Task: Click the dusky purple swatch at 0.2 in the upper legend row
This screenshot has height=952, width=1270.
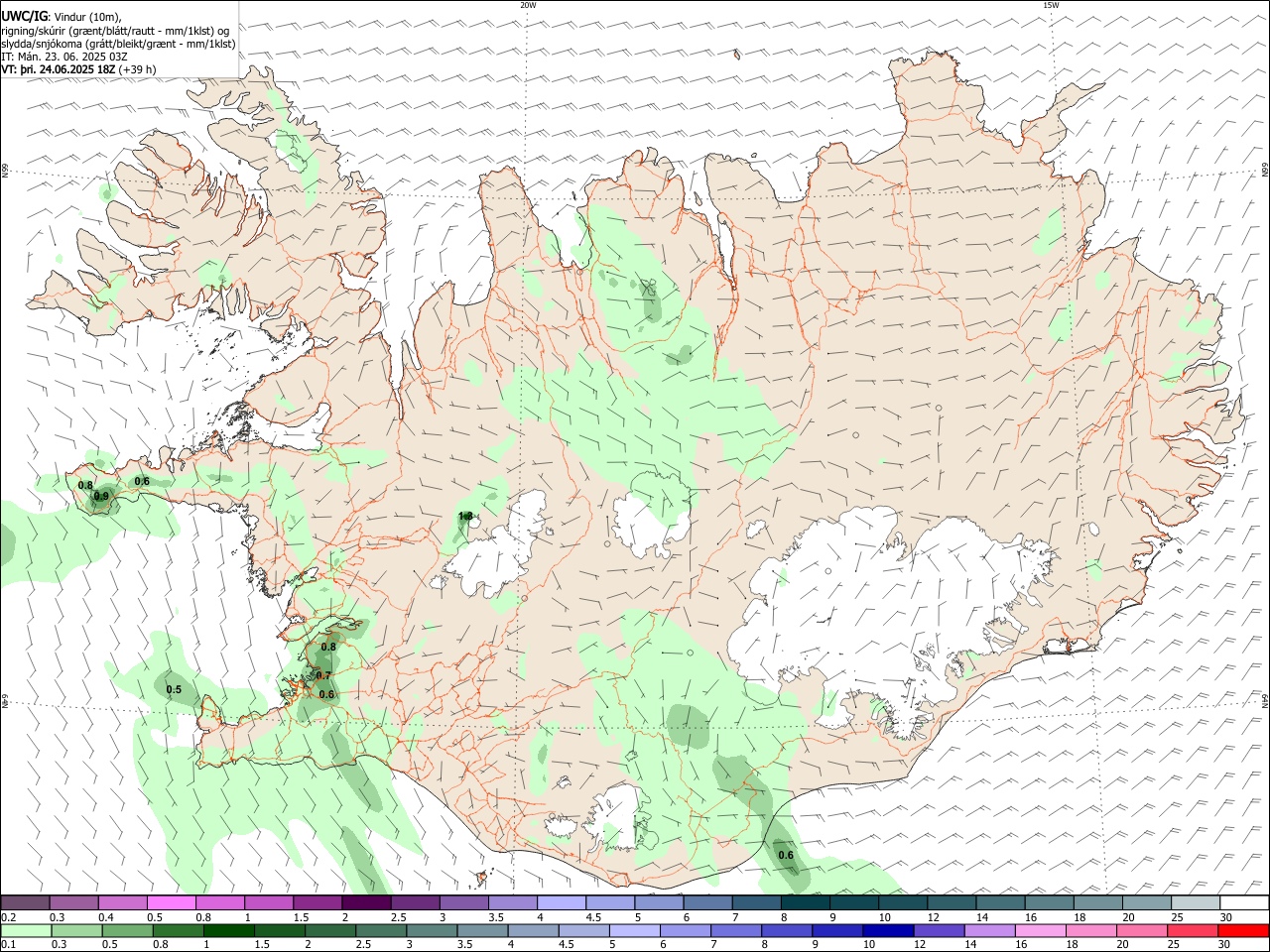Action: pyautogui.click(x=25, y=903)
